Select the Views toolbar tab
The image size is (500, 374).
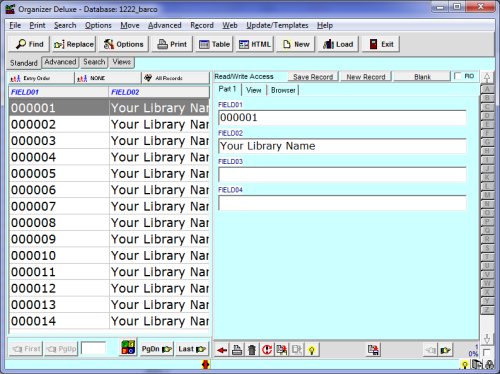point(121,62)
